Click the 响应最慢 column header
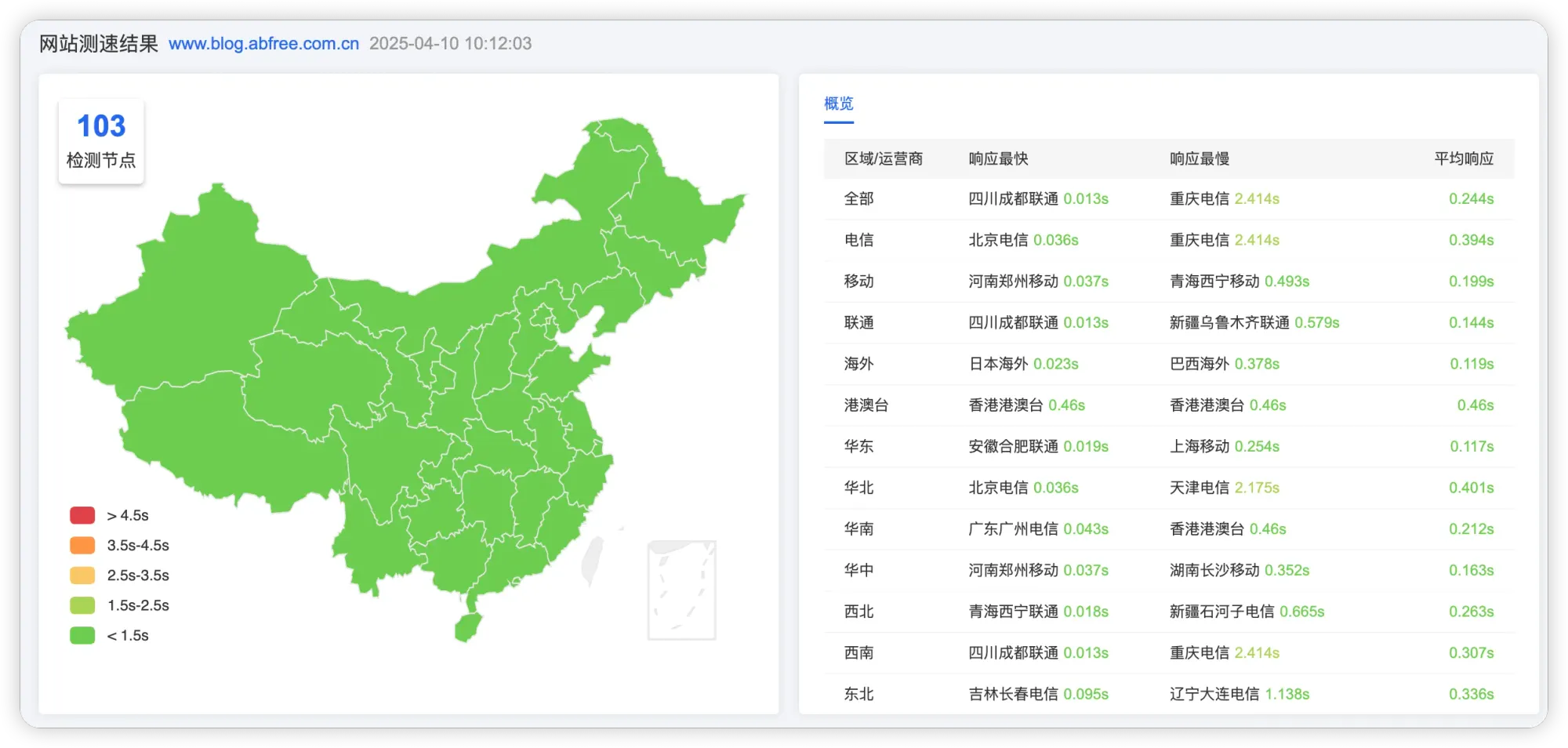Image resolution: width=1568 pixels, height=748 pixels. click(1200, 158)
